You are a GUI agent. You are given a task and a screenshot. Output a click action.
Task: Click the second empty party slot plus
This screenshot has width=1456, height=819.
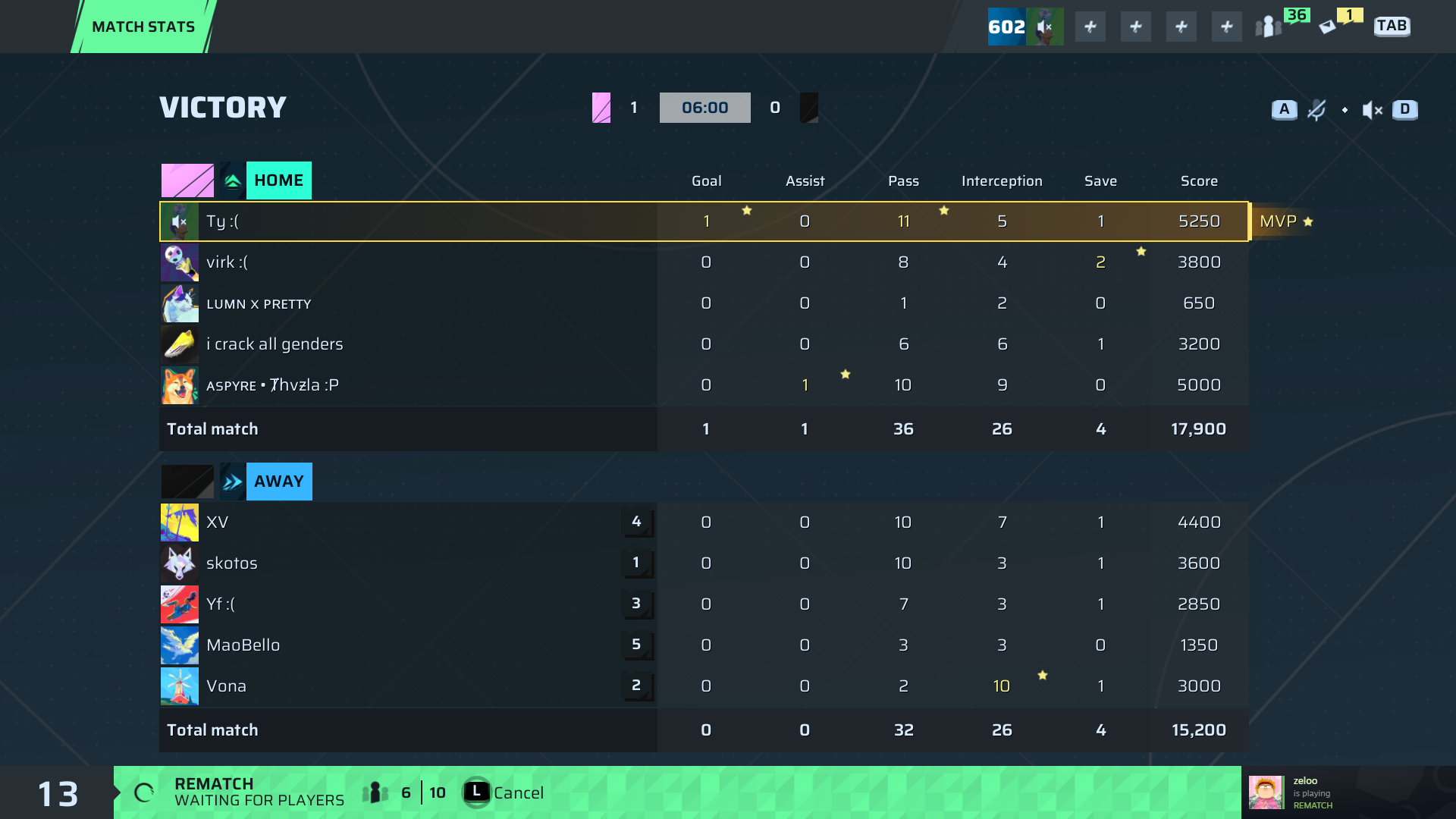click(1136, 27)
